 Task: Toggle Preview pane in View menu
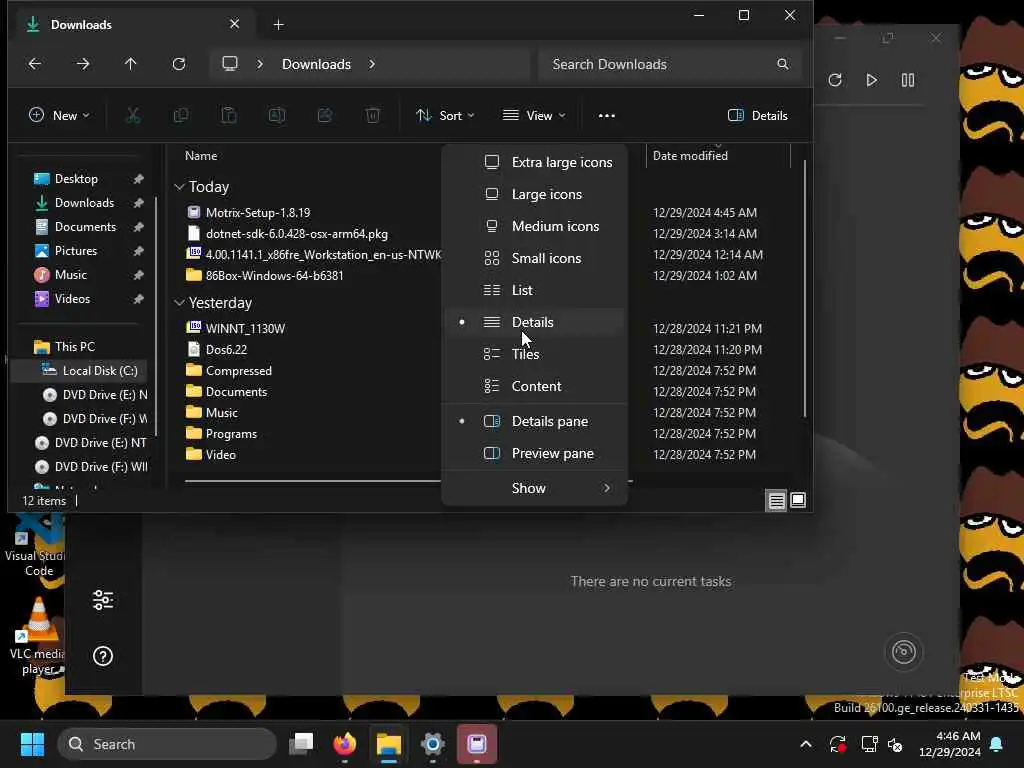coord(534,453)
